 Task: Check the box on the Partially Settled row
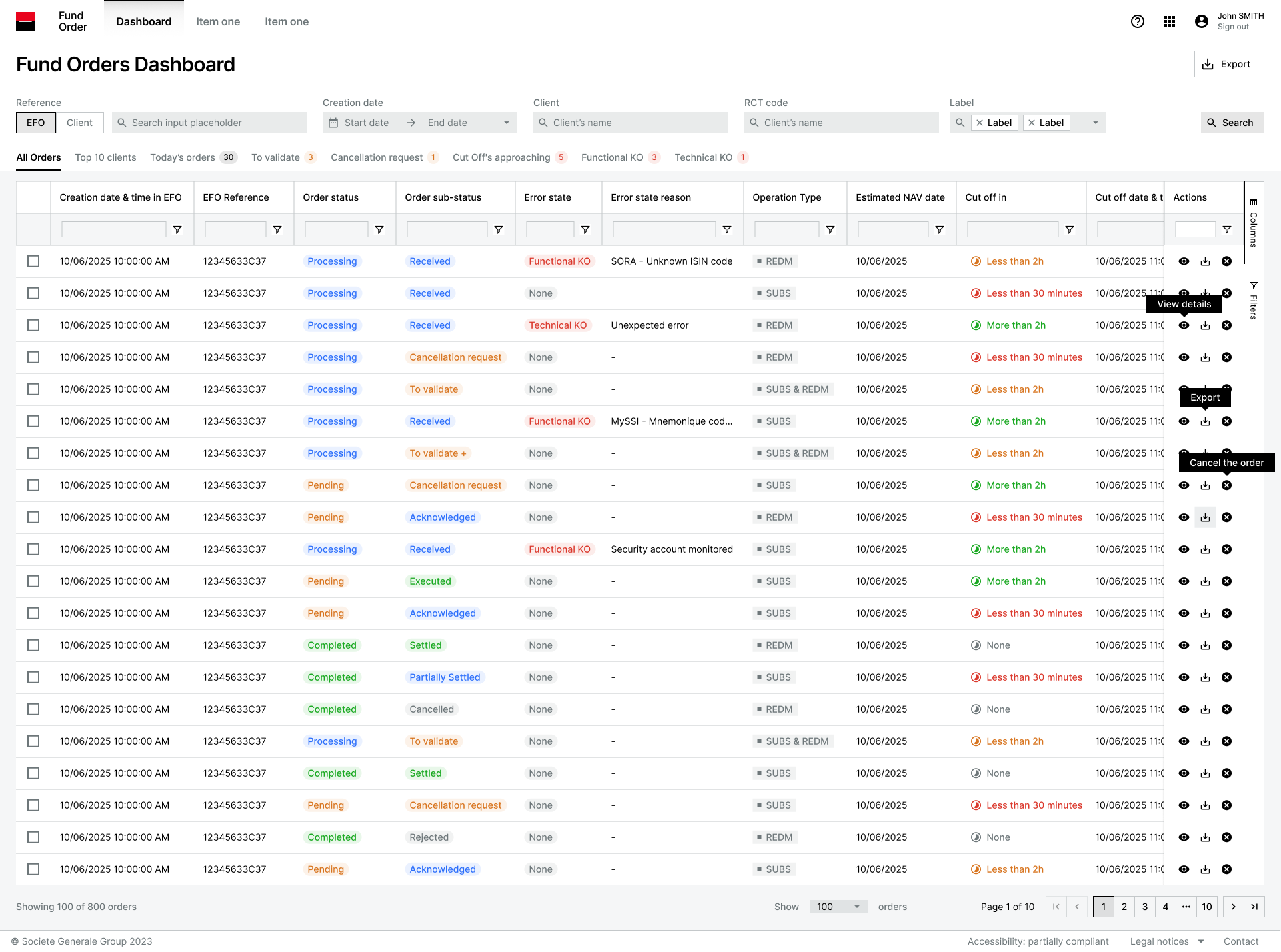33,677
